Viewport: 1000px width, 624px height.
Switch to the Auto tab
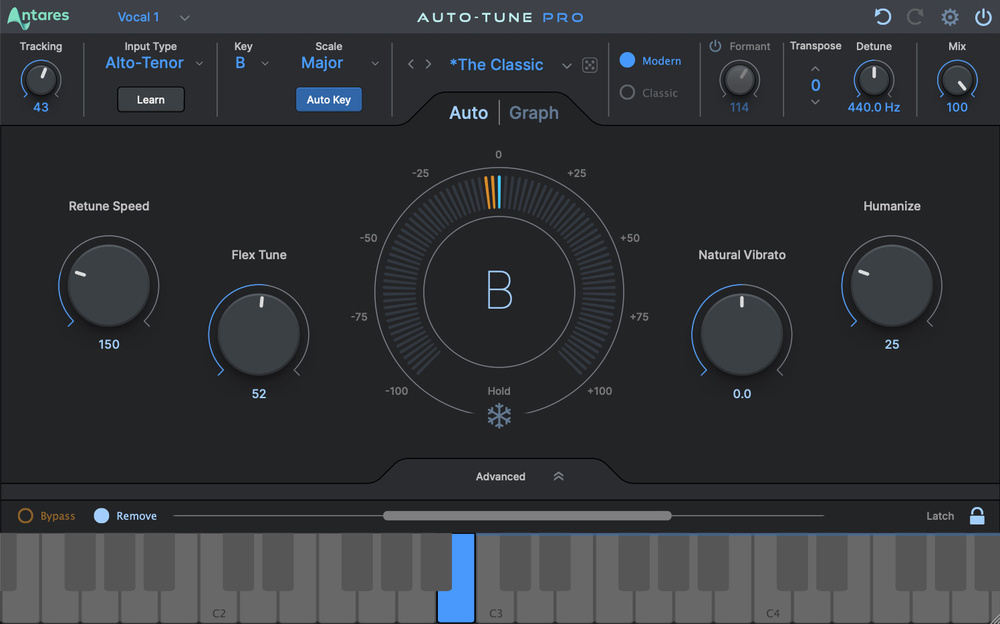[x=468, y=113]
